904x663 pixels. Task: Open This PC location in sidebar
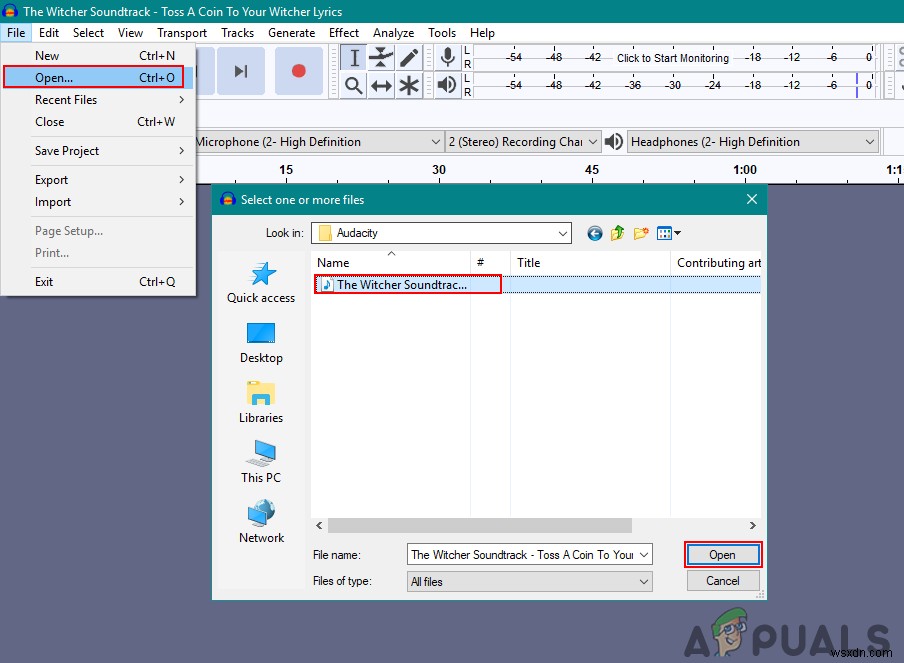(x=261, y=462)
